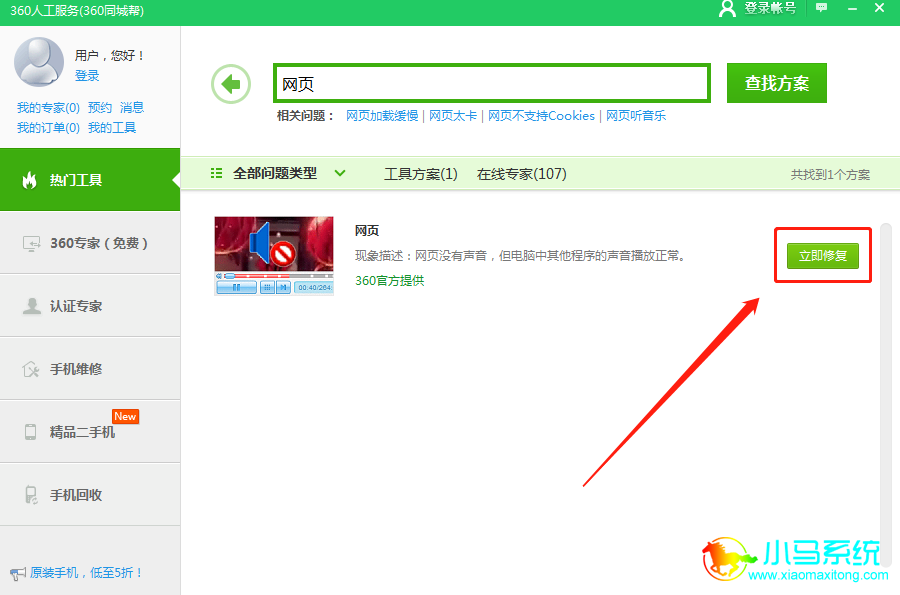Open 手机回收 sidebar item

(90, 495)
